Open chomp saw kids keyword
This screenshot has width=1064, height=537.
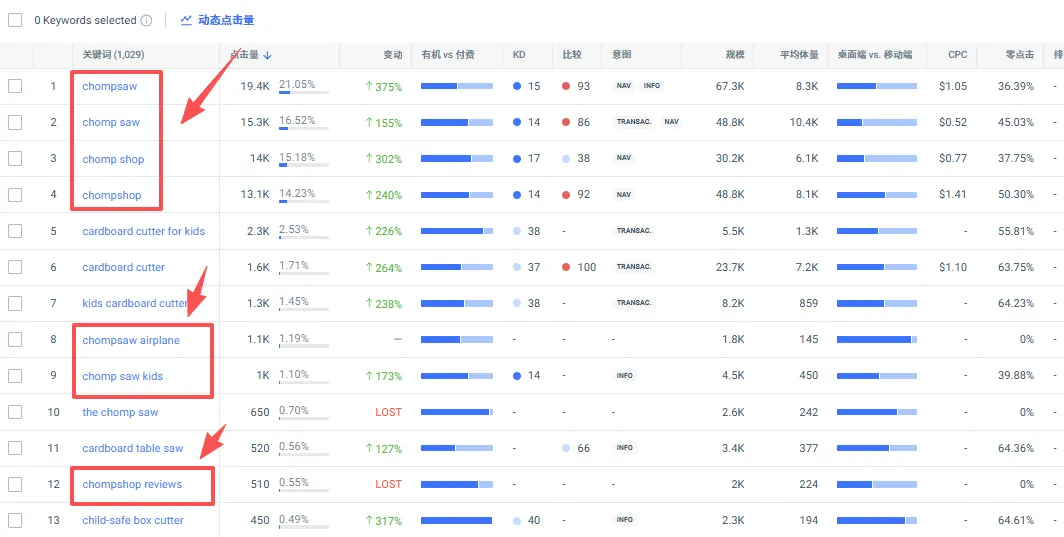tap(123, 375)
